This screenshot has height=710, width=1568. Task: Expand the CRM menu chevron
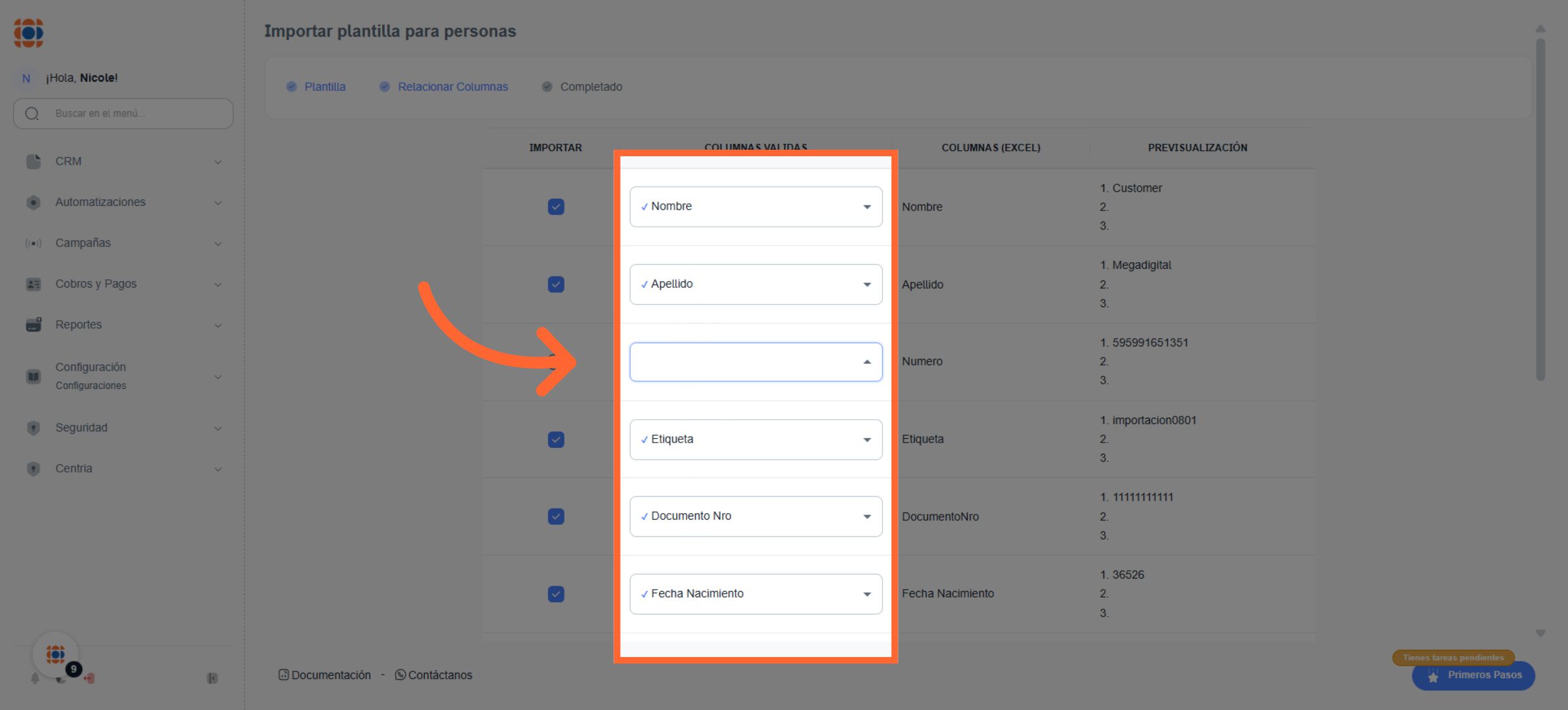tap(218, 161)
